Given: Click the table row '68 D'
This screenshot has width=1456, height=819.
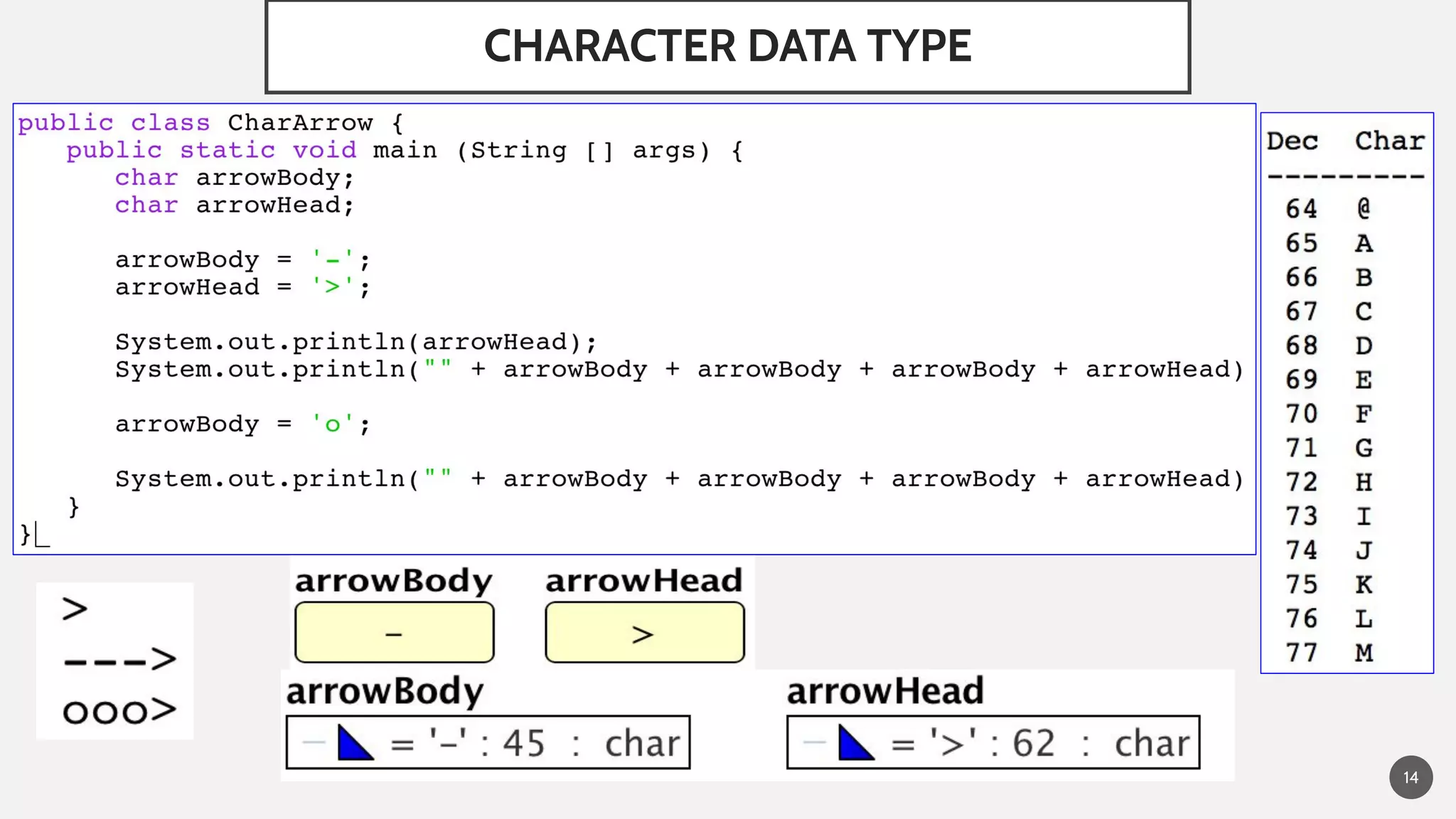Looking at the screenshot, I should pos(1328,346).
